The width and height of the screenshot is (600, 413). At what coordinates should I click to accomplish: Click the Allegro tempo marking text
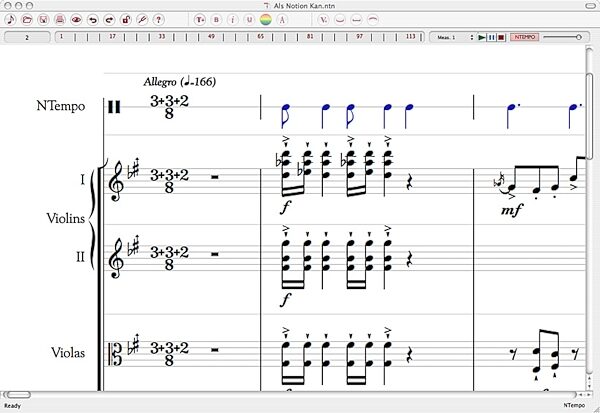(179, 82)
